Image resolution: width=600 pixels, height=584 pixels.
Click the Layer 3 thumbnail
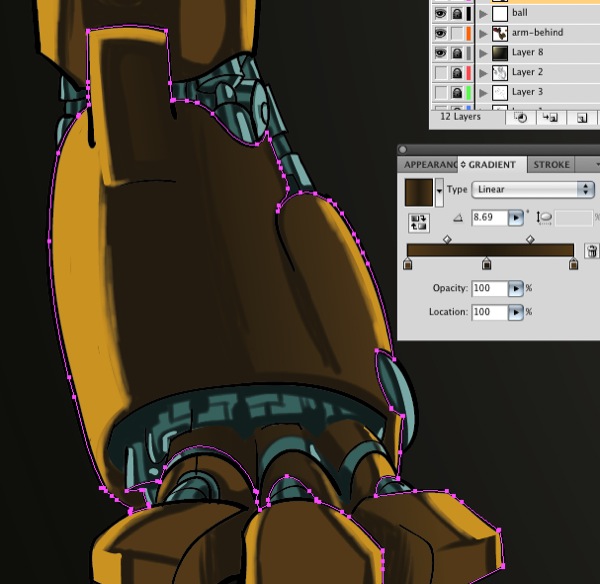pos(500,92)
